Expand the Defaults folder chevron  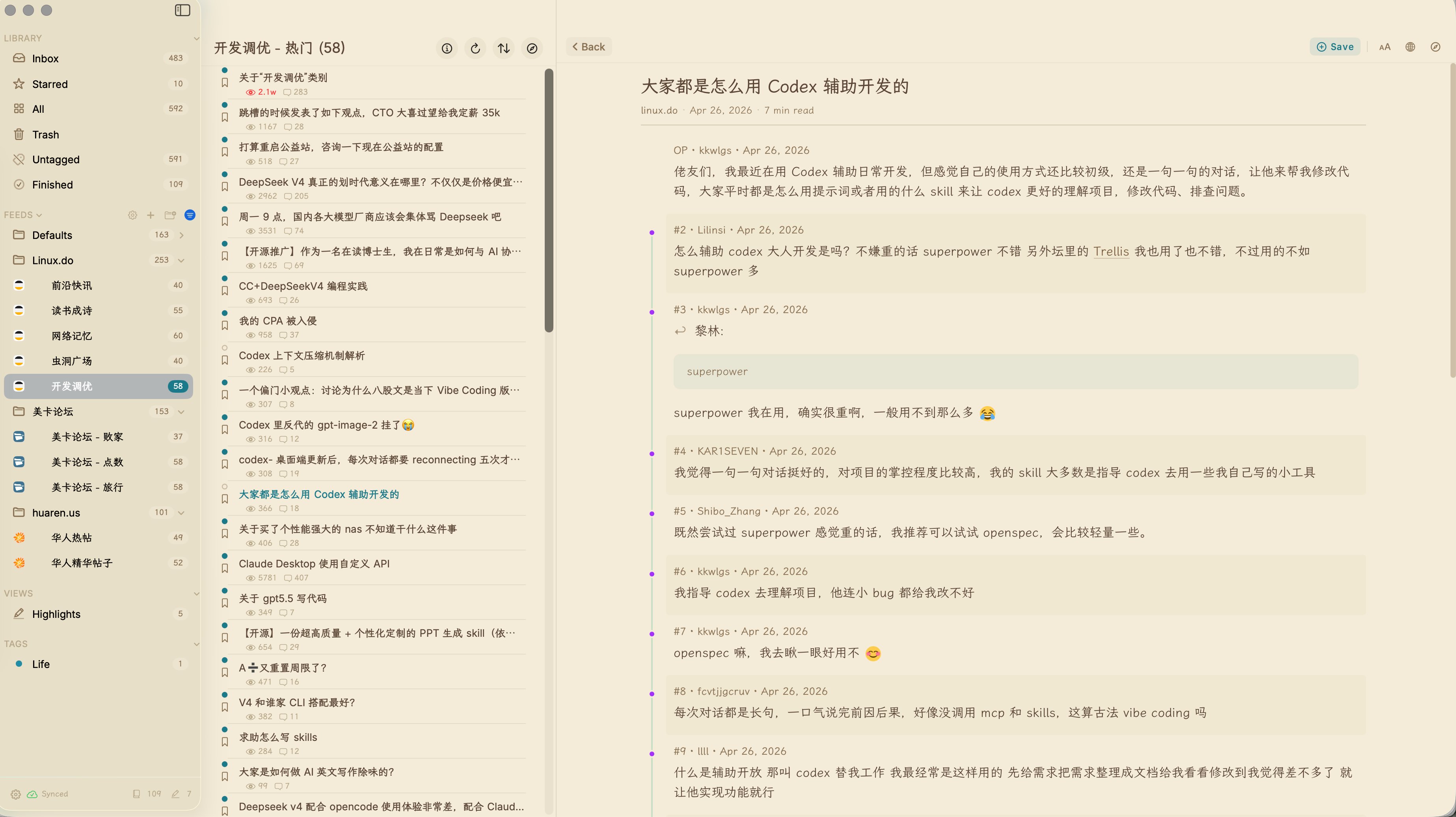click(x=181, y=235)
